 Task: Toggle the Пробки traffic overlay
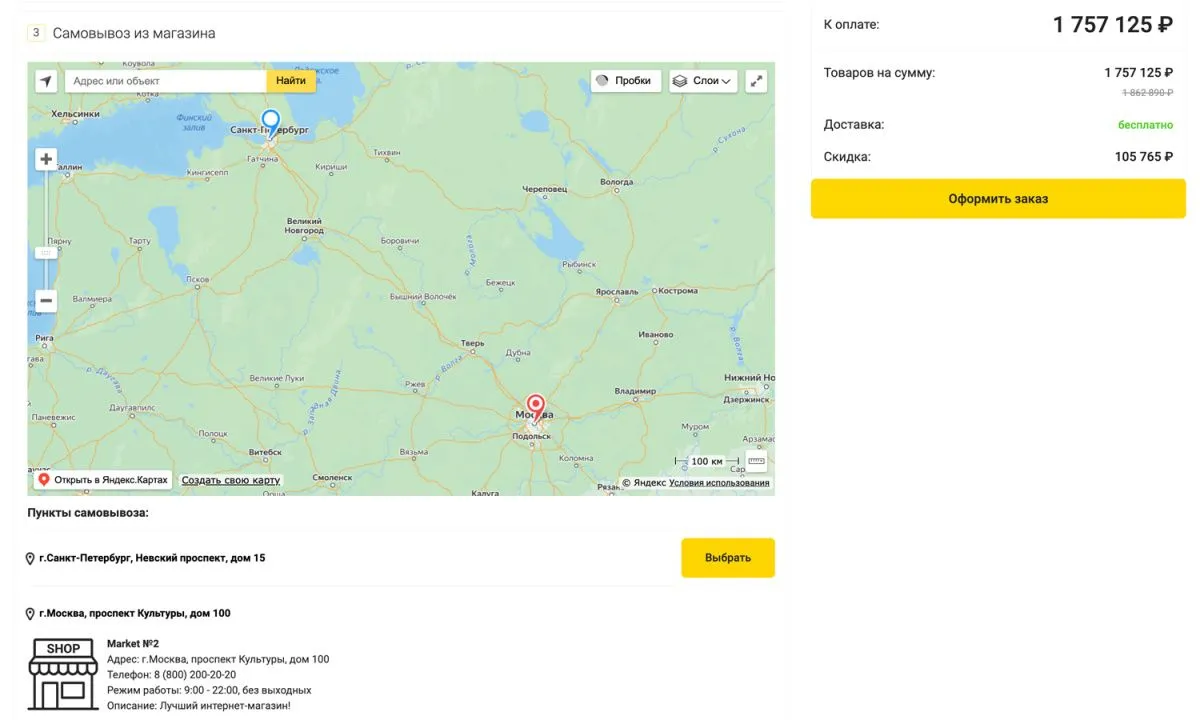(625, 80)
